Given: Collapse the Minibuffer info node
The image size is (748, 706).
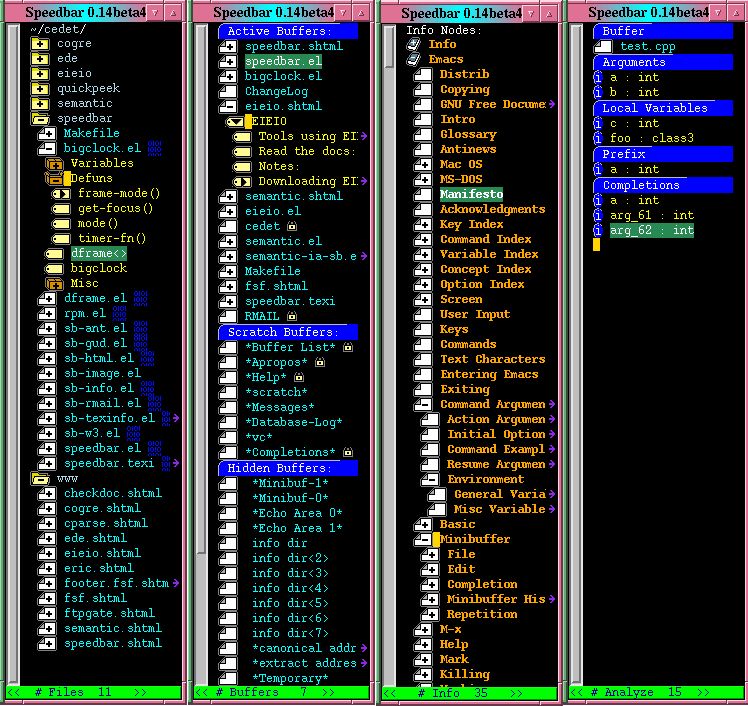Looking at the screenshot, I should pyautogui.click(x=424, y=539).
